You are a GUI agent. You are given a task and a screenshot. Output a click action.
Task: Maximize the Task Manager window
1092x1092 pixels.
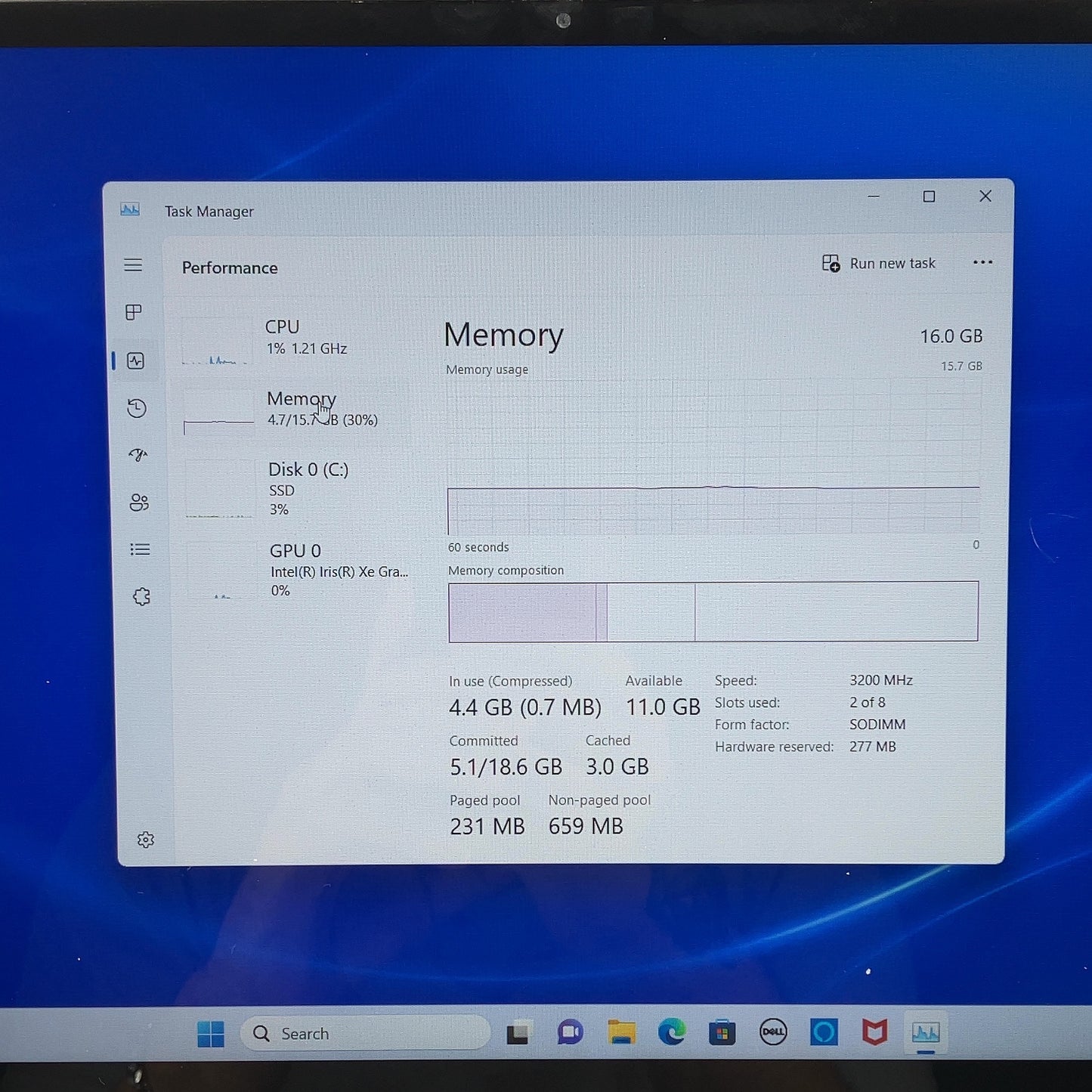pyautogui.click(x=930, y=196)
